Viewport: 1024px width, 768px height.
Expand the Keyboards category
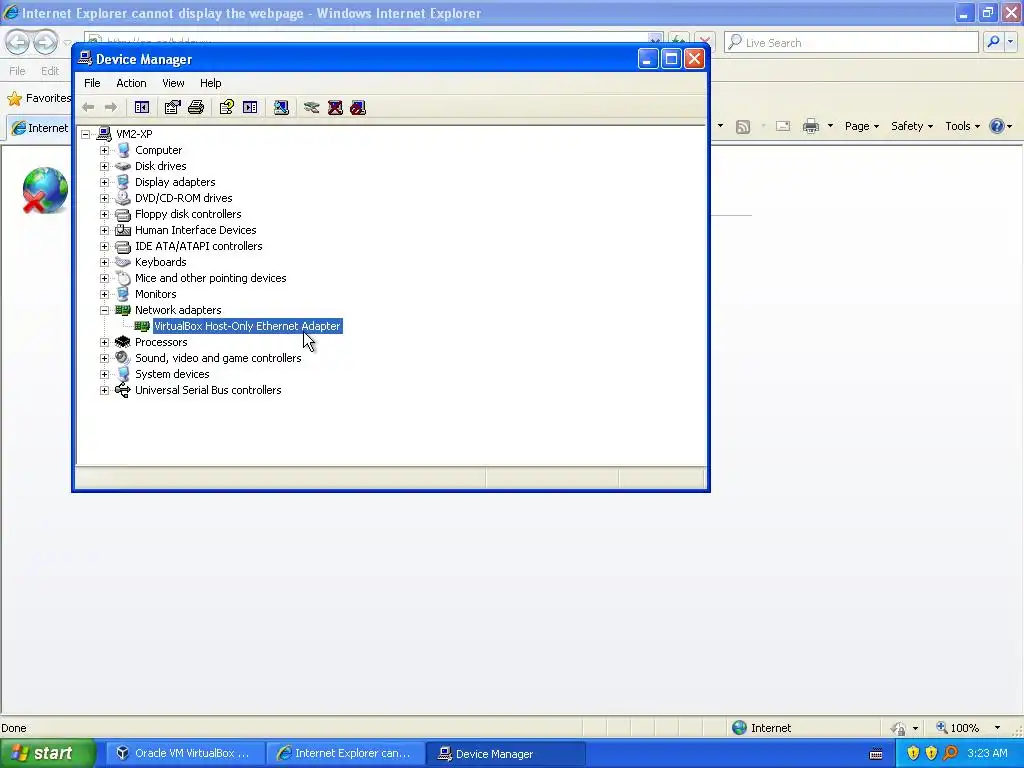tap(104, 263)
